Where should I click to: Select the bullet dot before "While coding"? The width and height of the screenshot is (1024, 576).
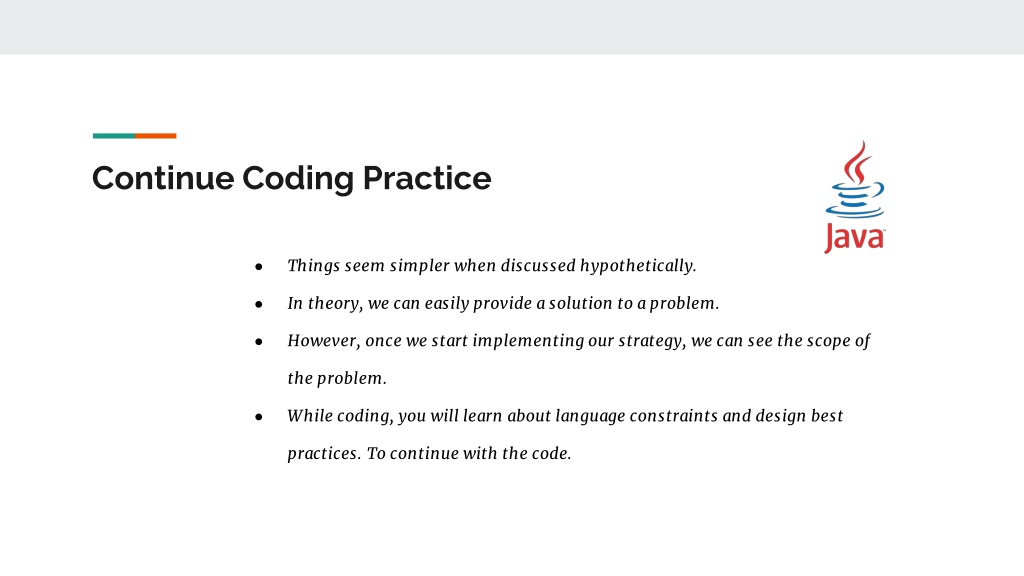(259, 417)
